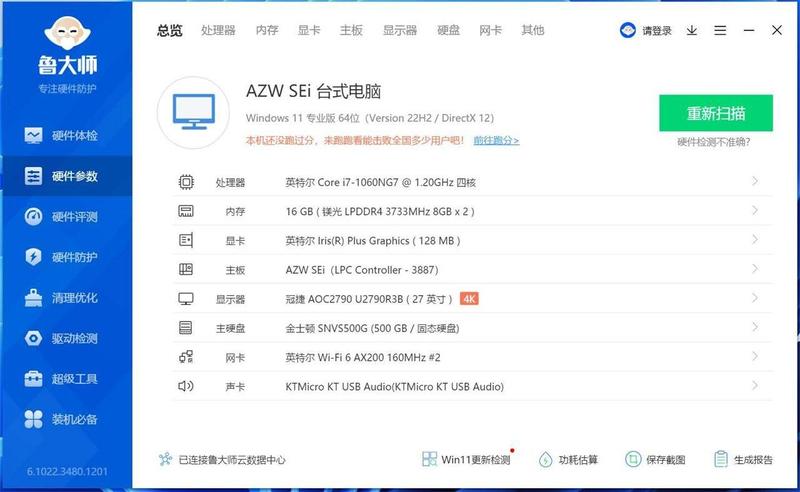Expand the 主板 row chevron
800x492 pixels.
point(755,268)
